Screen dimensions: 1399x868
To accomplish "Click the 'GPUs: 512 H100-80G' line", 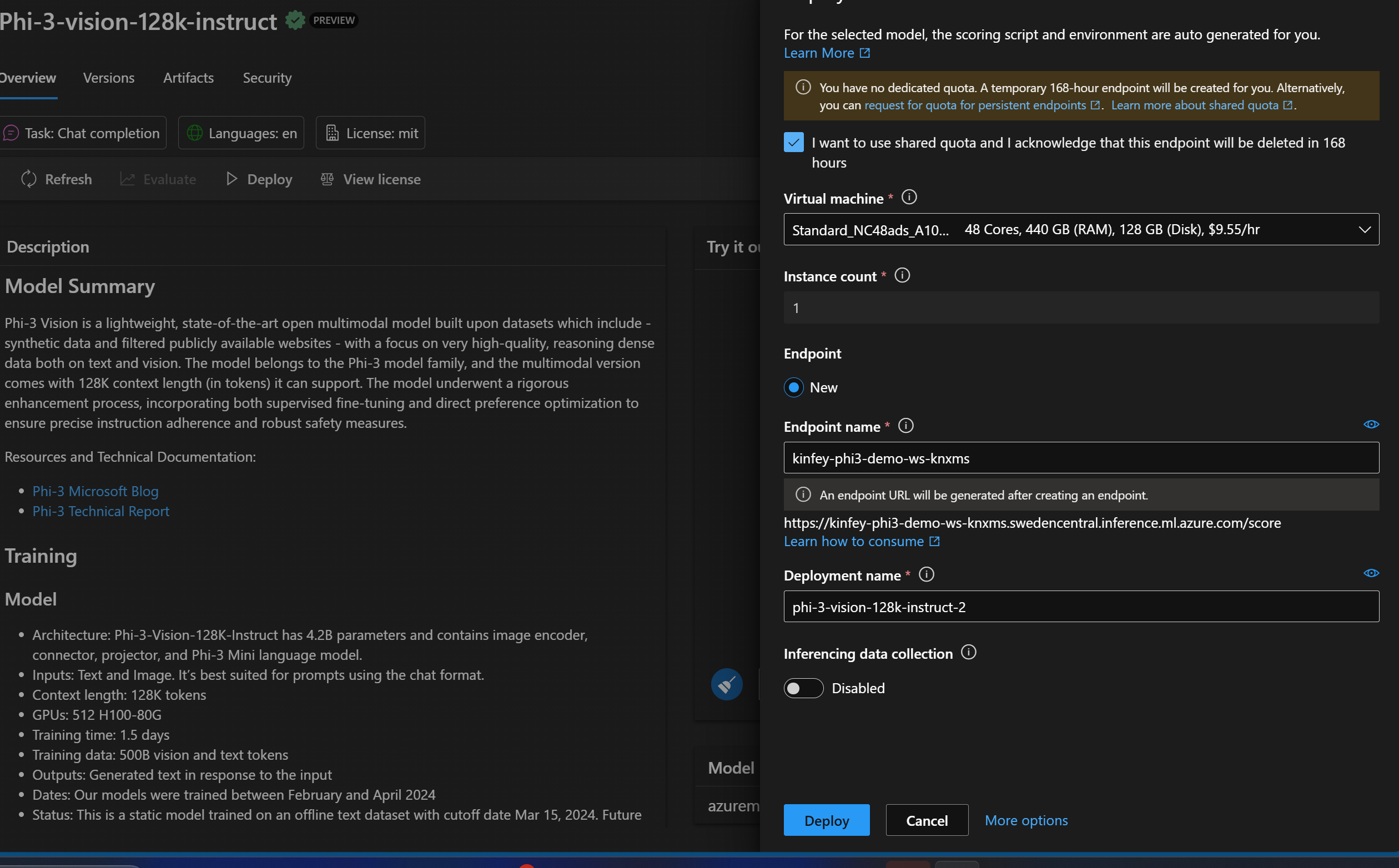I will [x=97, y=715].
